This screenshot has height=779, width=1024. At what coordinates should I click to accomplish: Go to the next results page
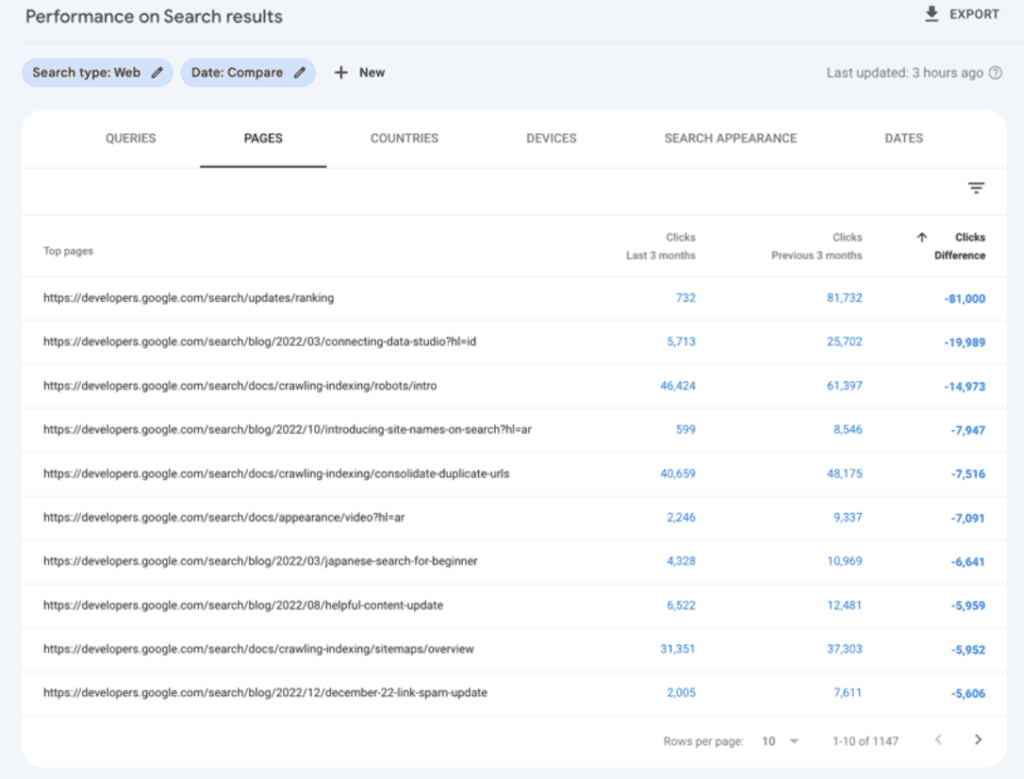978,739
